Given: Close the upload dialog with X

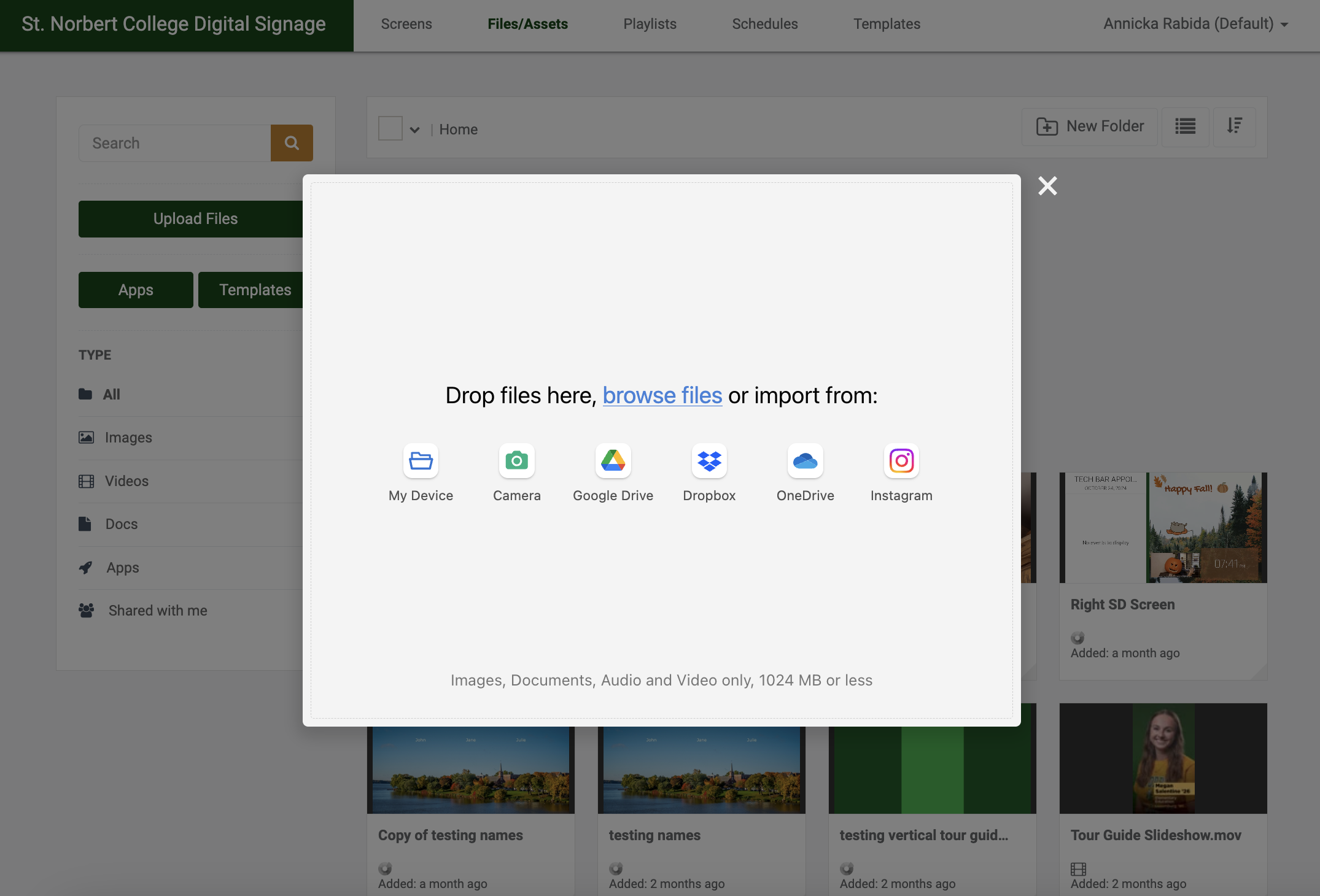Looking at the screenshot, I should tap(1047, 186).
